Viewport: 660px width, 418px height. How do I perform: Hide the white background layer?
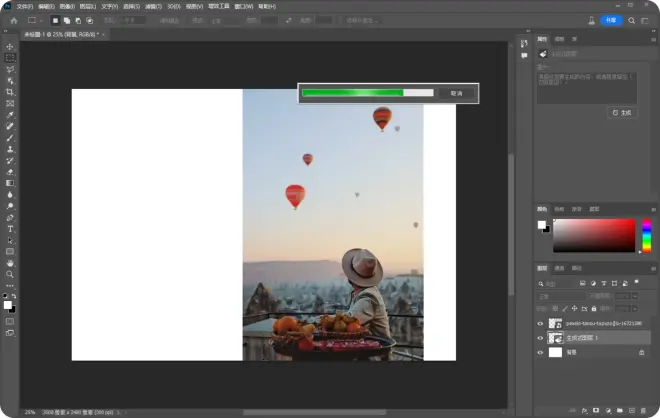click(x=540, y=353)
